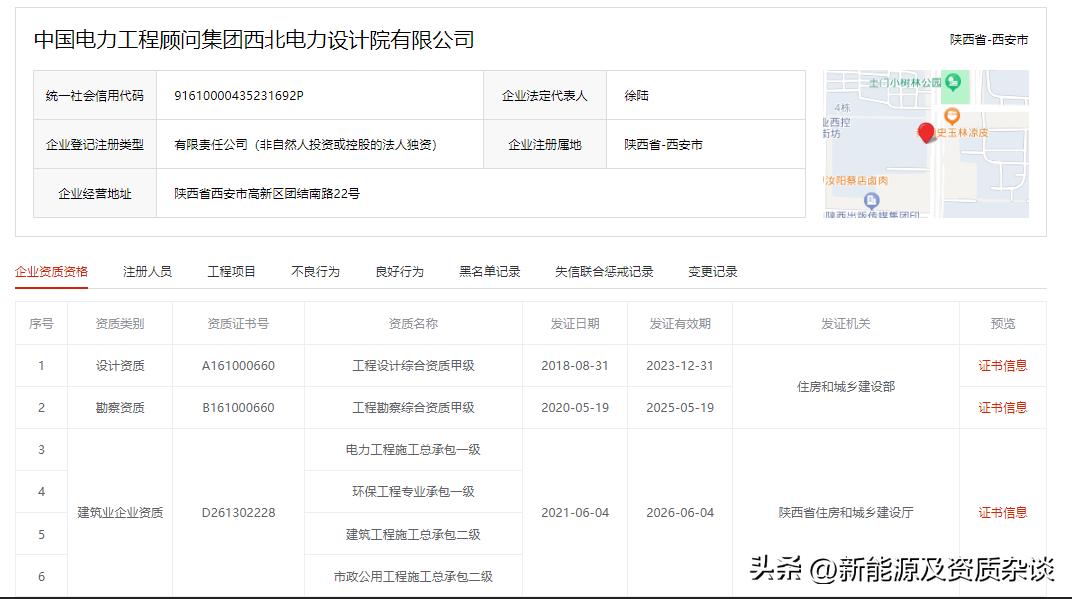Open the 黑名单记录 tab

(486, 270)
